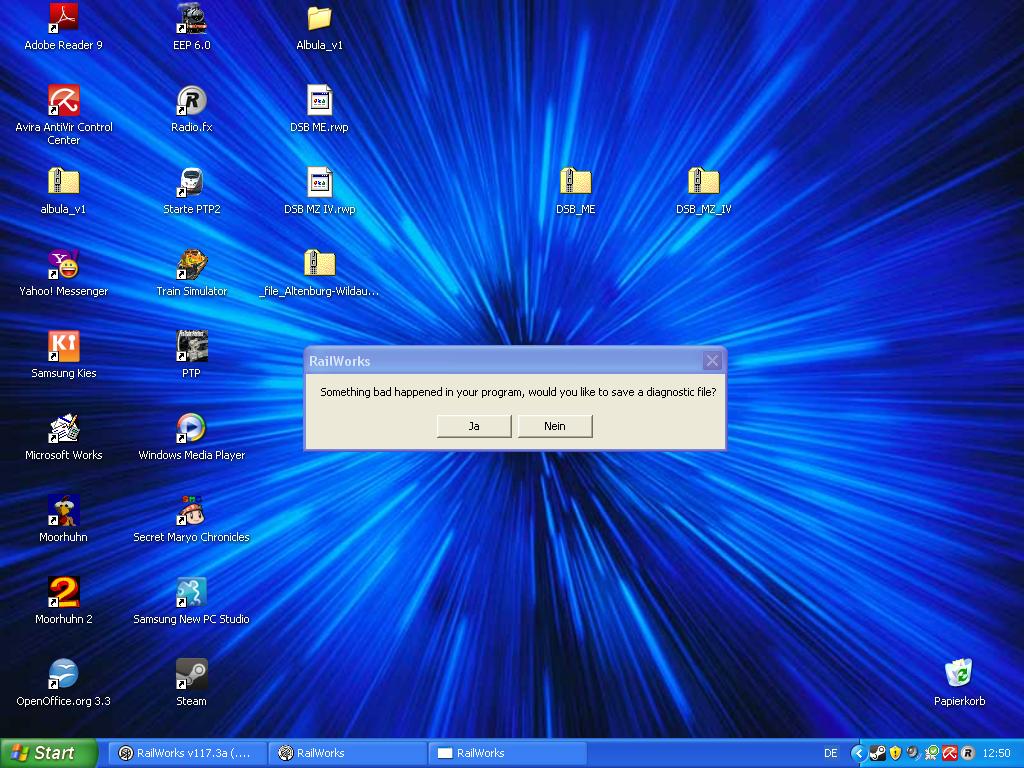The width and height of the screenshot is (1024, 768).
Task: Open the Start menu
Action: [x=48, y=753]
